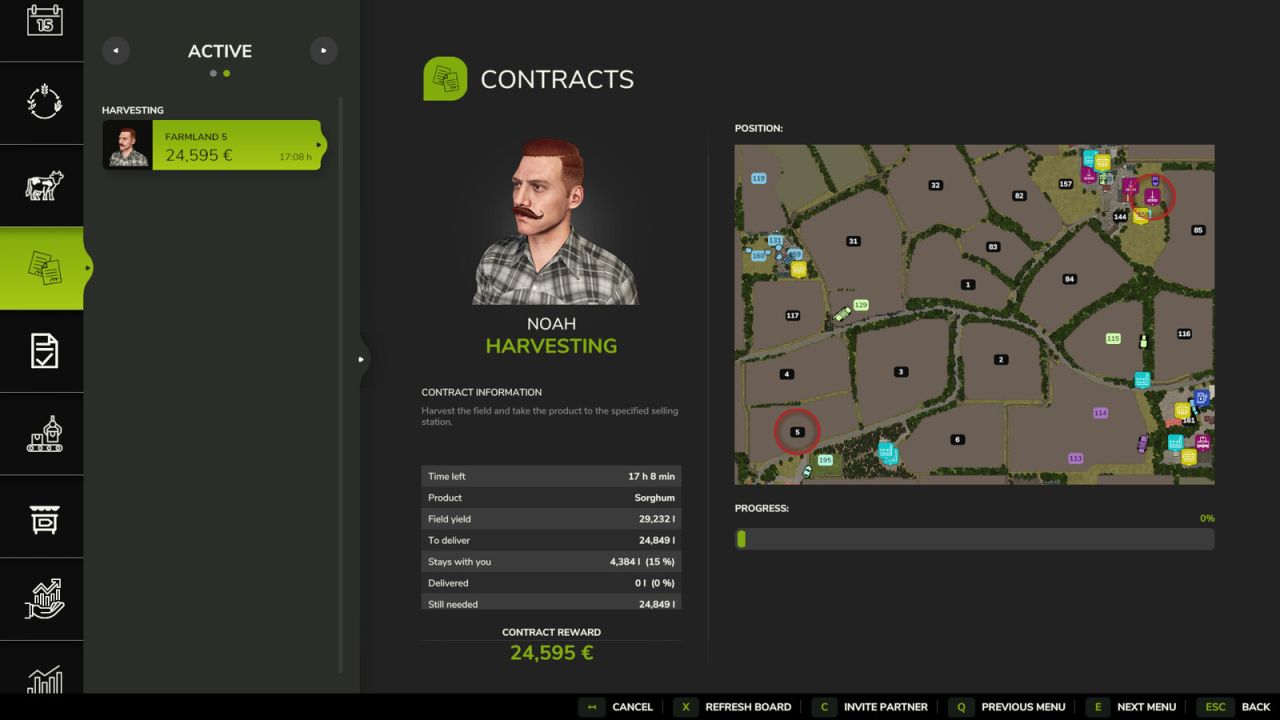Click the Stays with you row
Viewport: 1280px width, 720px height.
pos(551,561)
